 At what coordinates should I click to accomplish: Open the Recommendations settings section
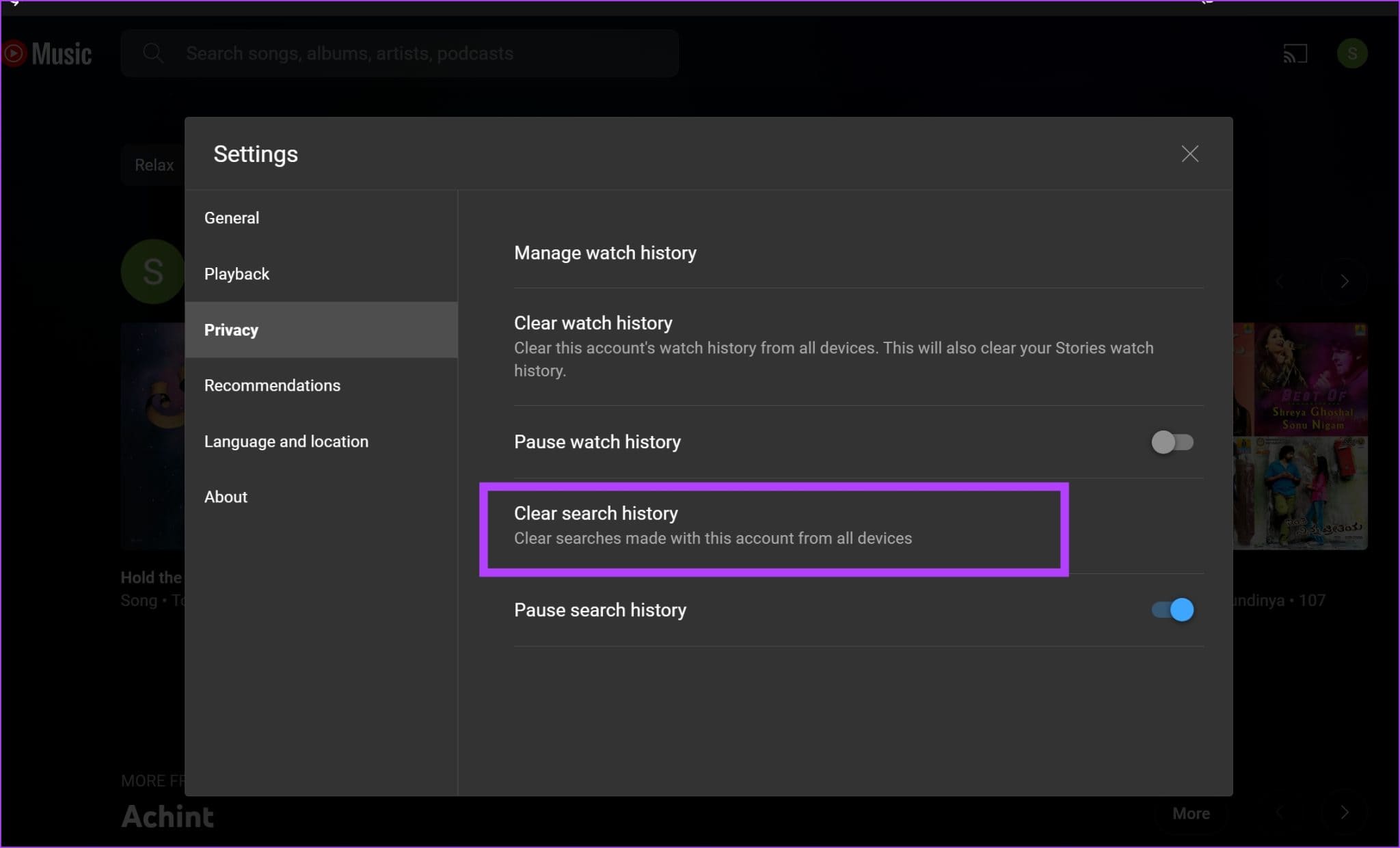pos(272,385)
